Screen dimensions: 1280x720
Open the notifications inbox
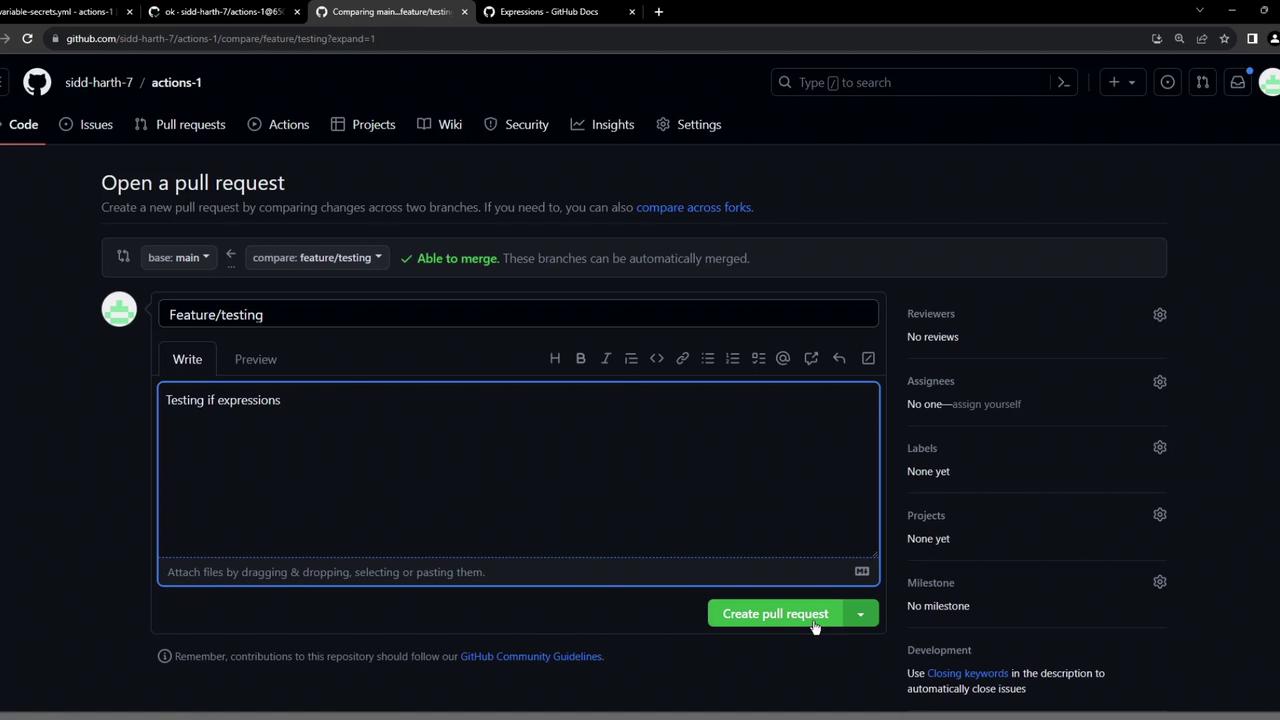click(x=1237, y=82)
